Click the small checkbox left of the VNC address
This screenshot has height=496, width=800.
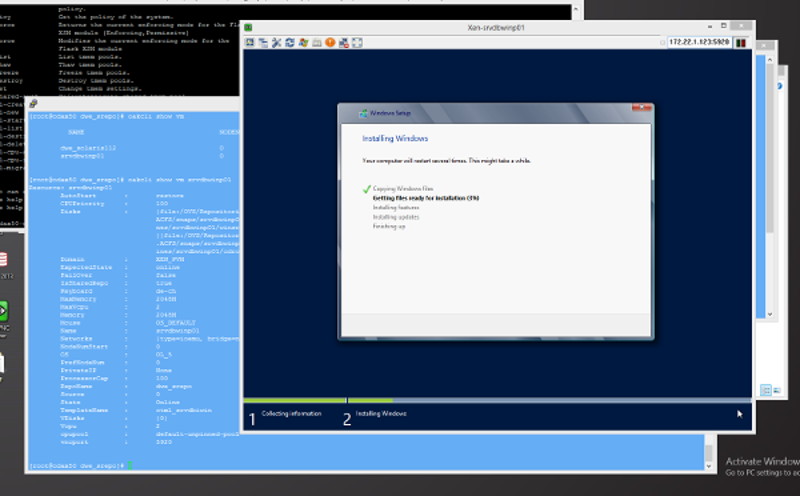tap(662, 43)
